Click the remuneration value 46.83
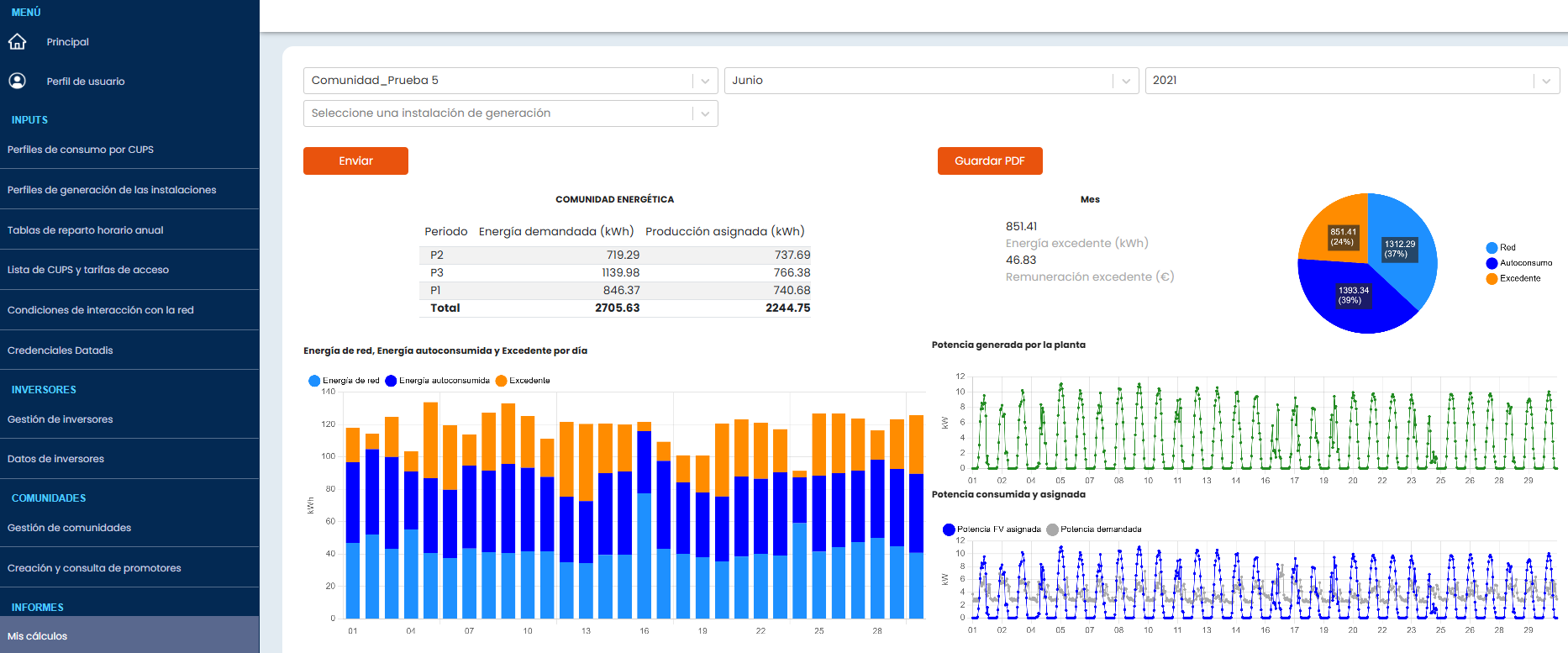 point(1021,260)
